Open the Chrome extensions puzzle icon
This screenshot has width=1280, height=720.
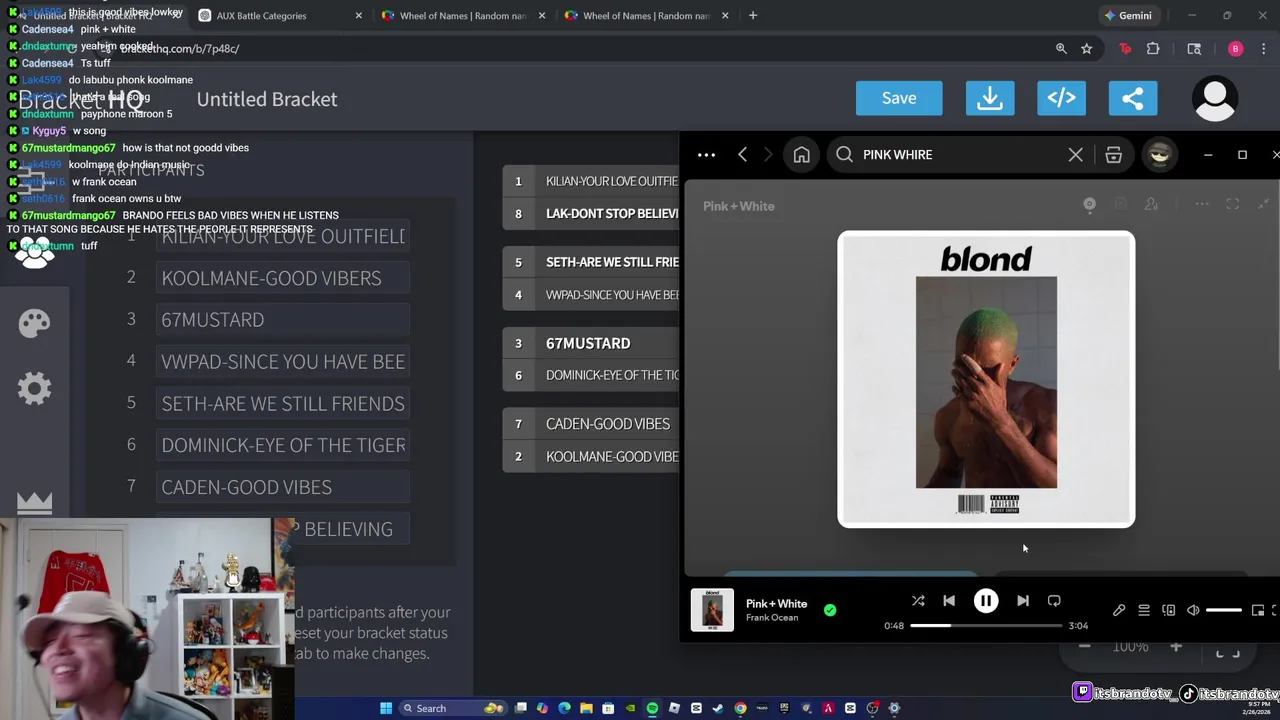1153,49
